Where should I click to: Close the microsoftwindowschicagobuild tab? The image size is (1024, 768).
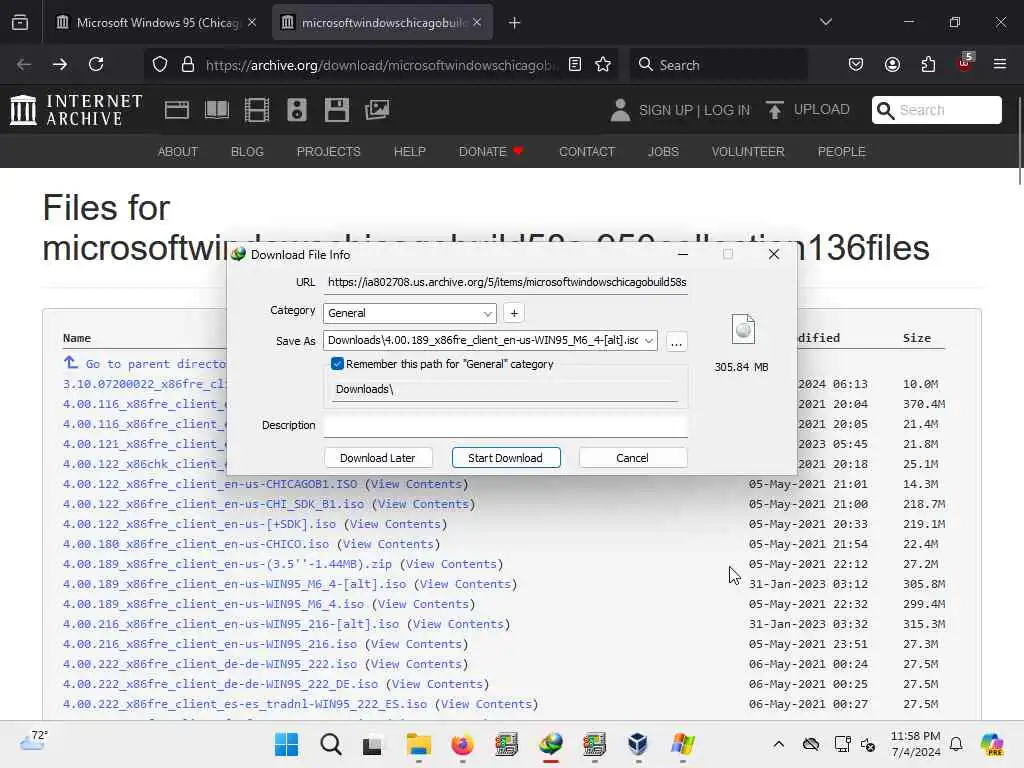(477, 23)
